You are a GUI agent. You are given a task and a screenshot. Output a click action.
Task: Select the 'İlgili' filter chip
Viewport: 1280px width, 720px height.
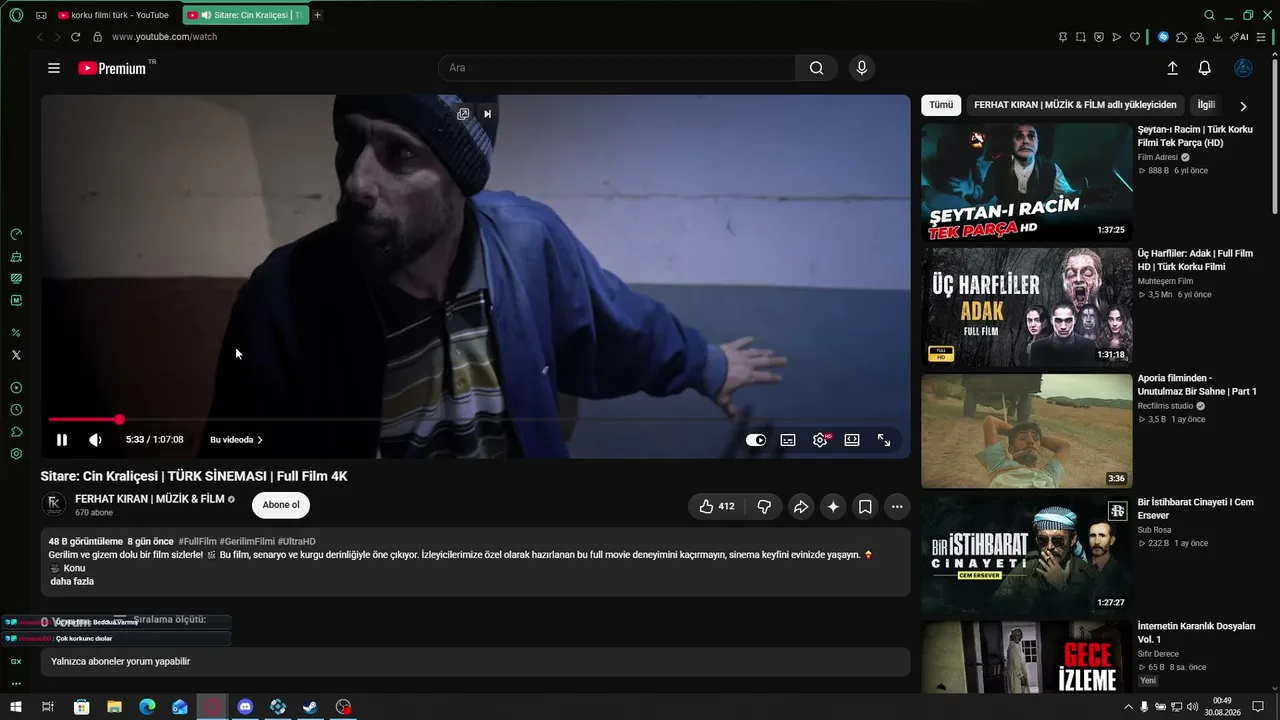pyautogui.click(x=1206, y=104)
